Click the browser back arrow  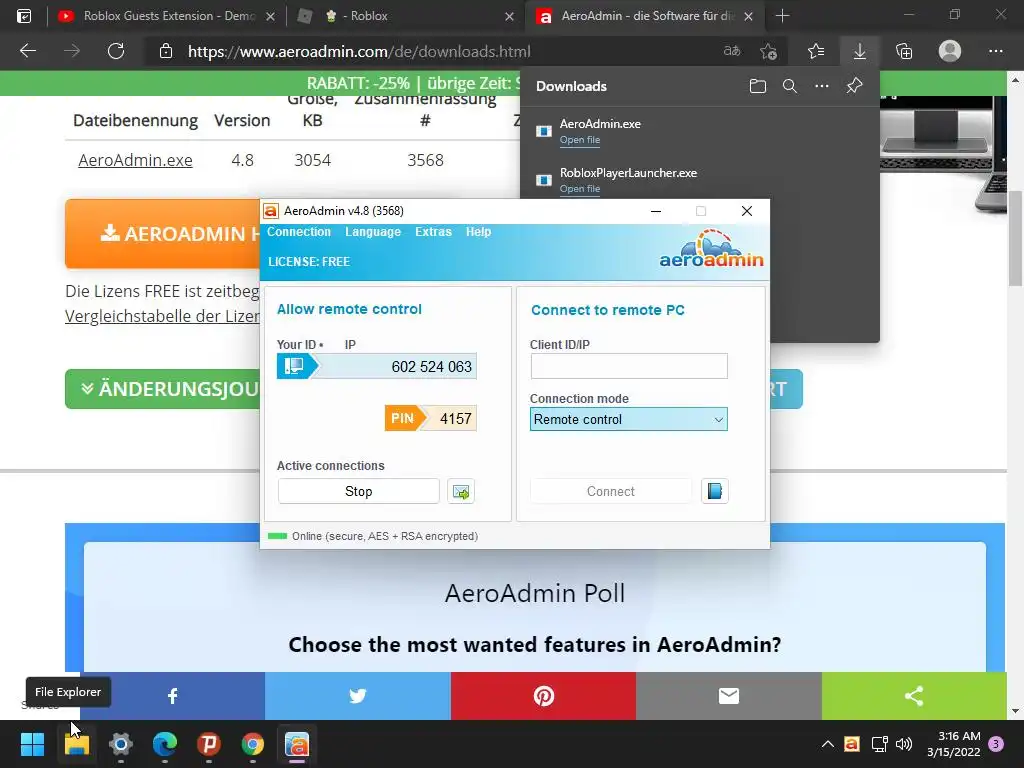[x=27, y=51]
